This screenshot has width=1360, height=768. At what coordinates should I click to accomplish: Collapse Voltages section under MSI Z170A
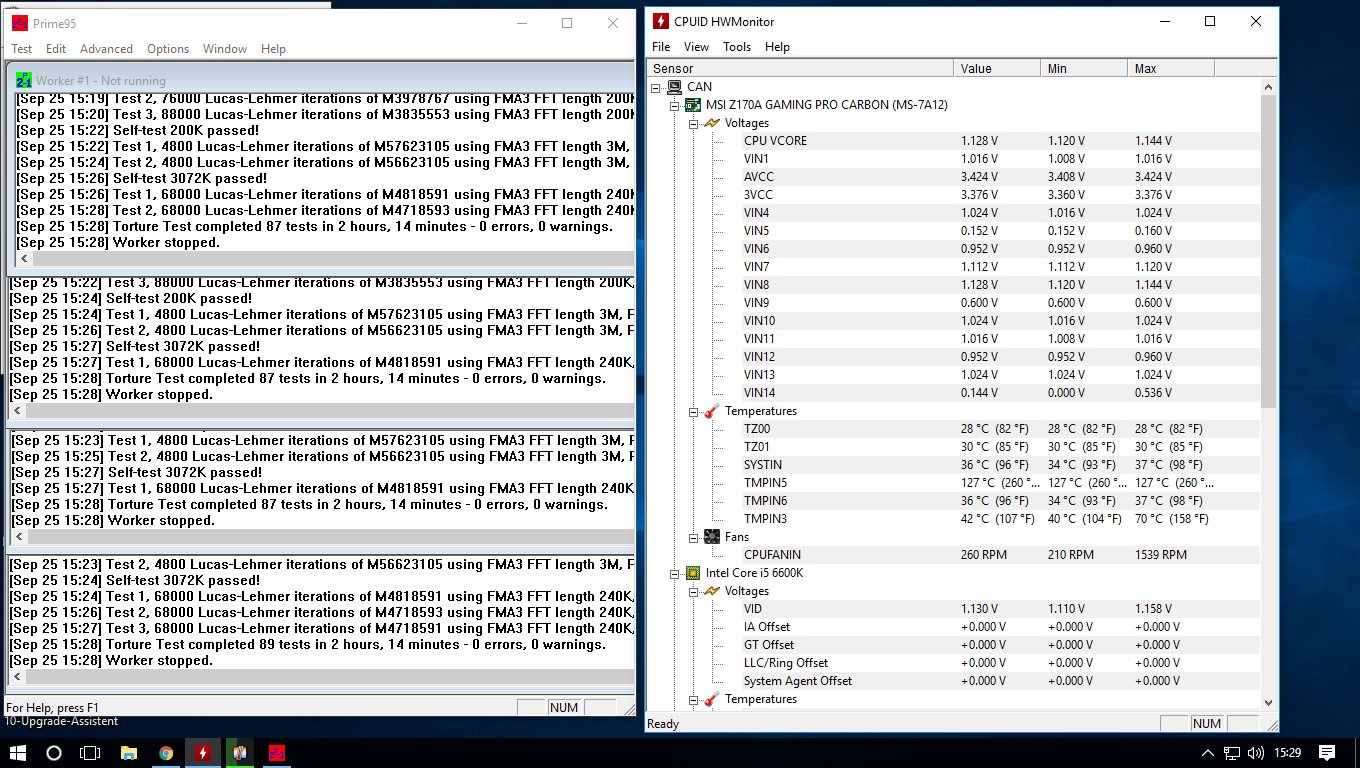tap(694, 123)
